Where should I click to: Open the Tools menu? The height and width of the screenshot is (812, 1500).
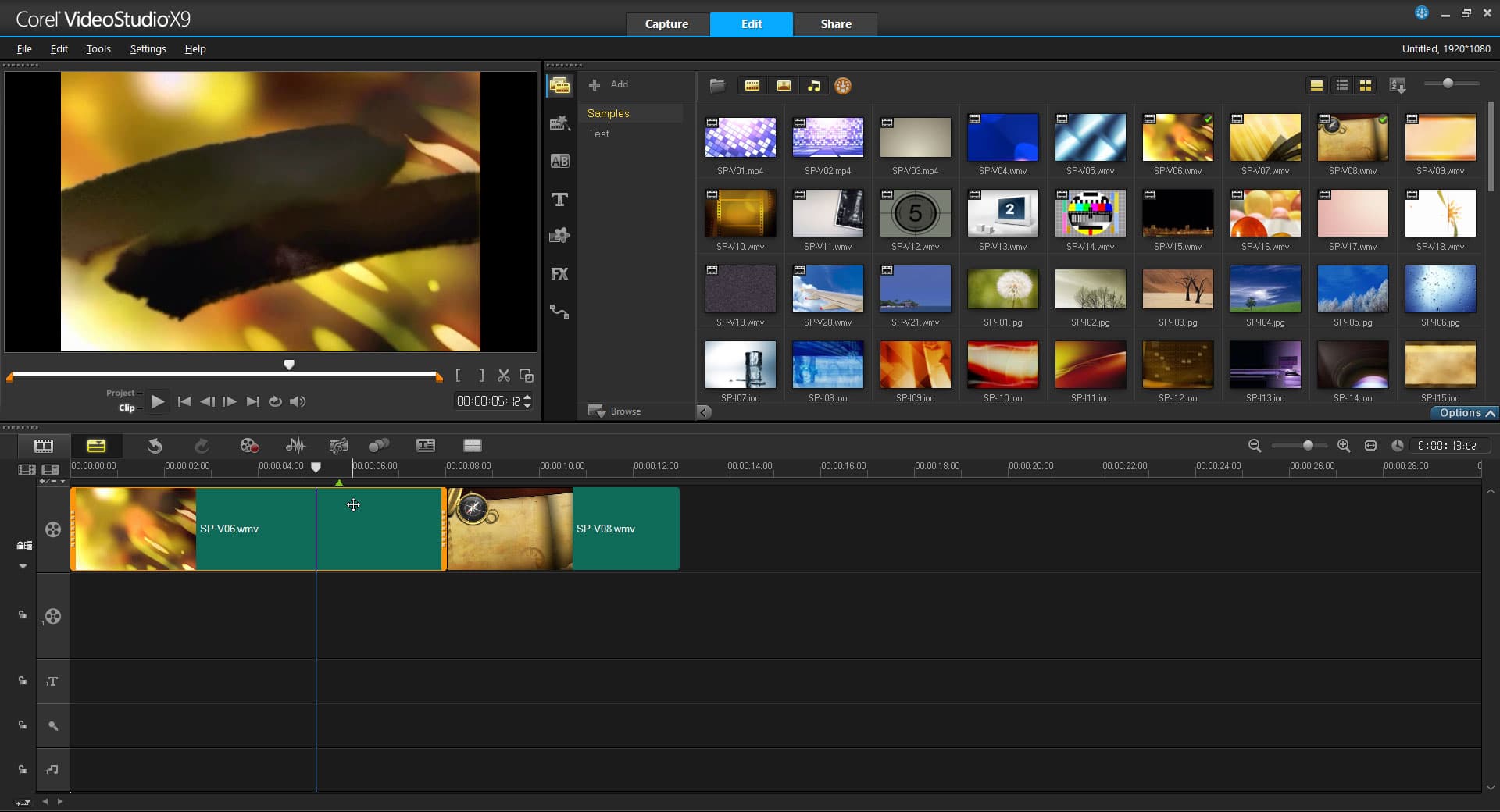click(x=98, y=48)
